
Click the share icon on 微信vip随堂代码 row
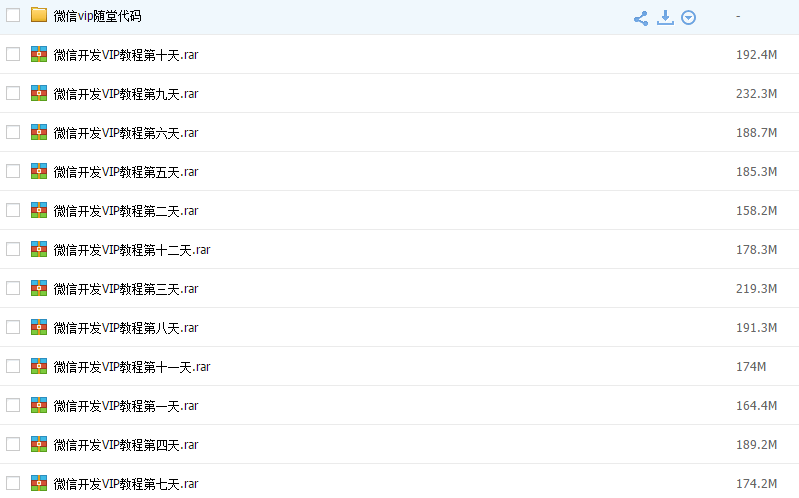pos(641,18)
